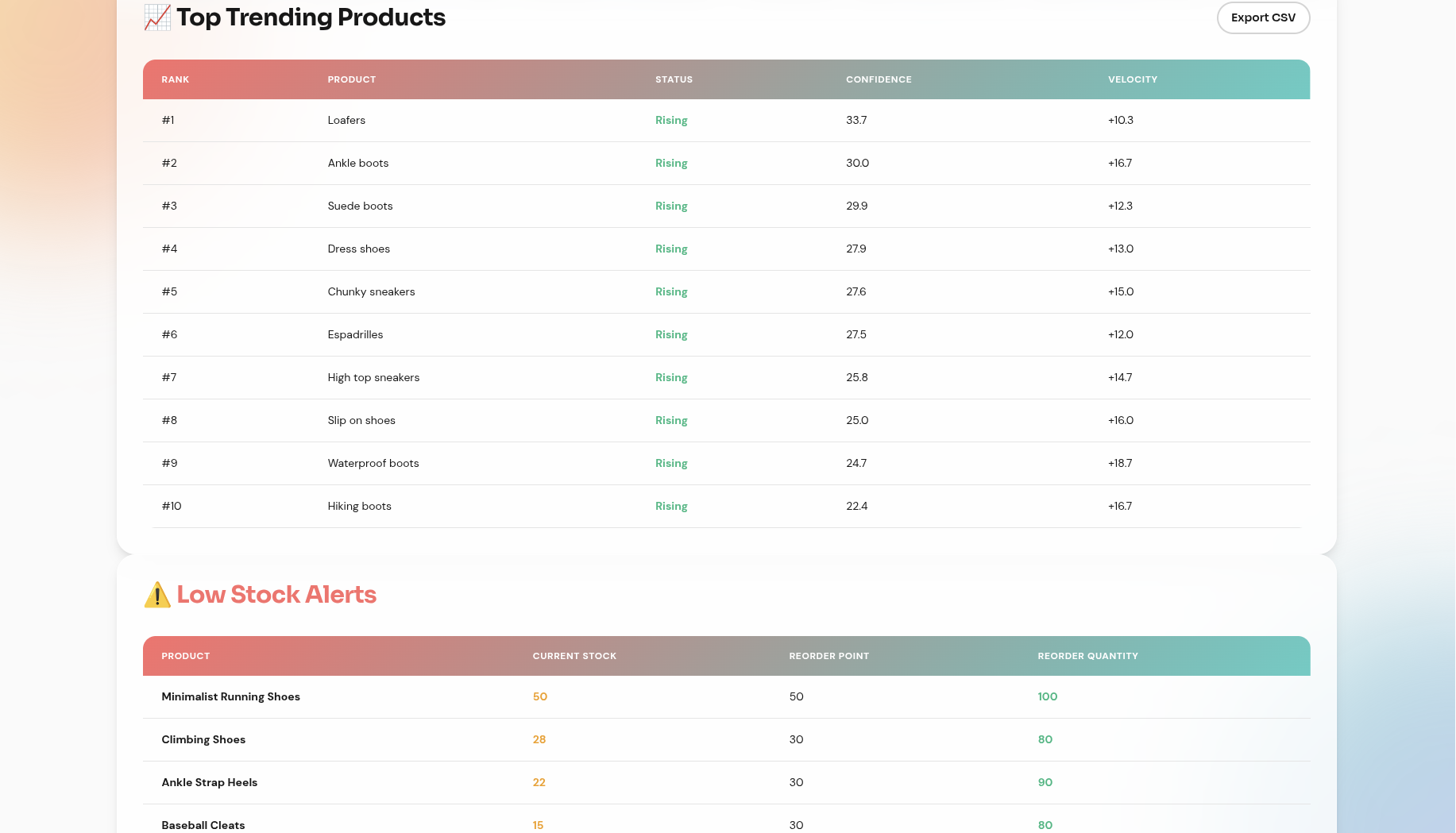Select the Hiking boots row at rank #10

click(x=360, y=507)
